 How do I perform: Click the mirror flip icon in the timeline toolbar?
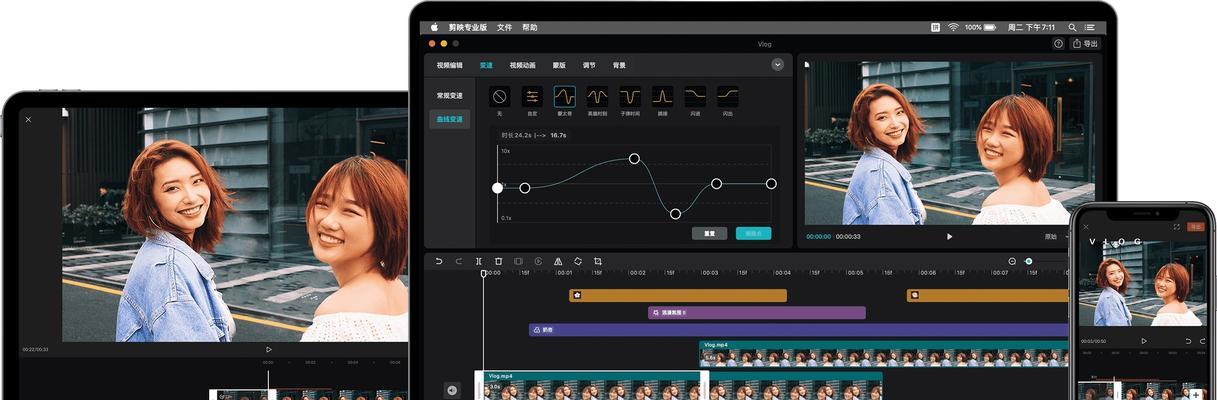click(558, 261)
